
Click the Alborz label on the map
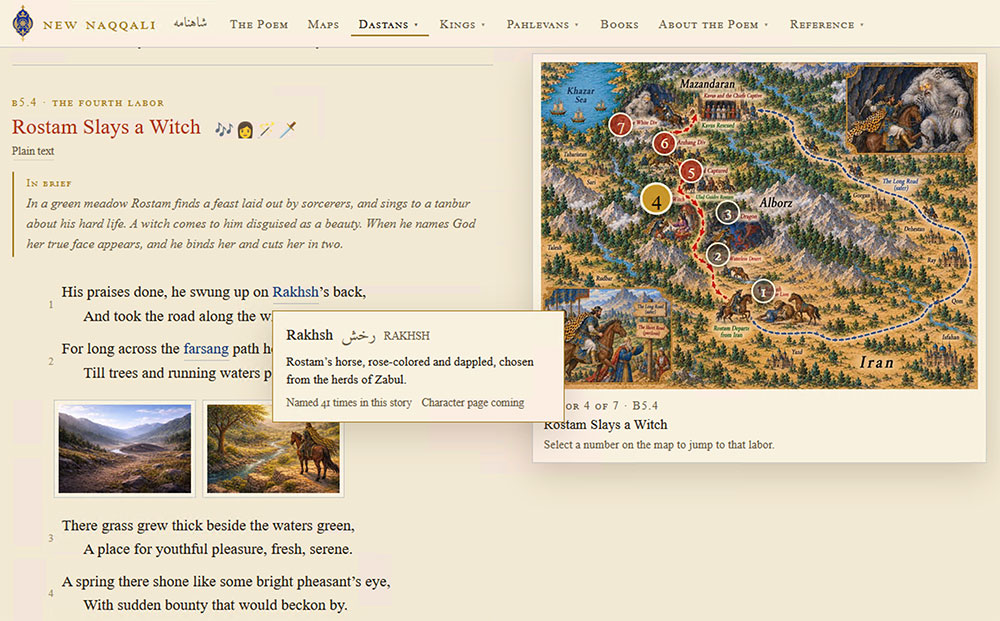tap(776, 203)
